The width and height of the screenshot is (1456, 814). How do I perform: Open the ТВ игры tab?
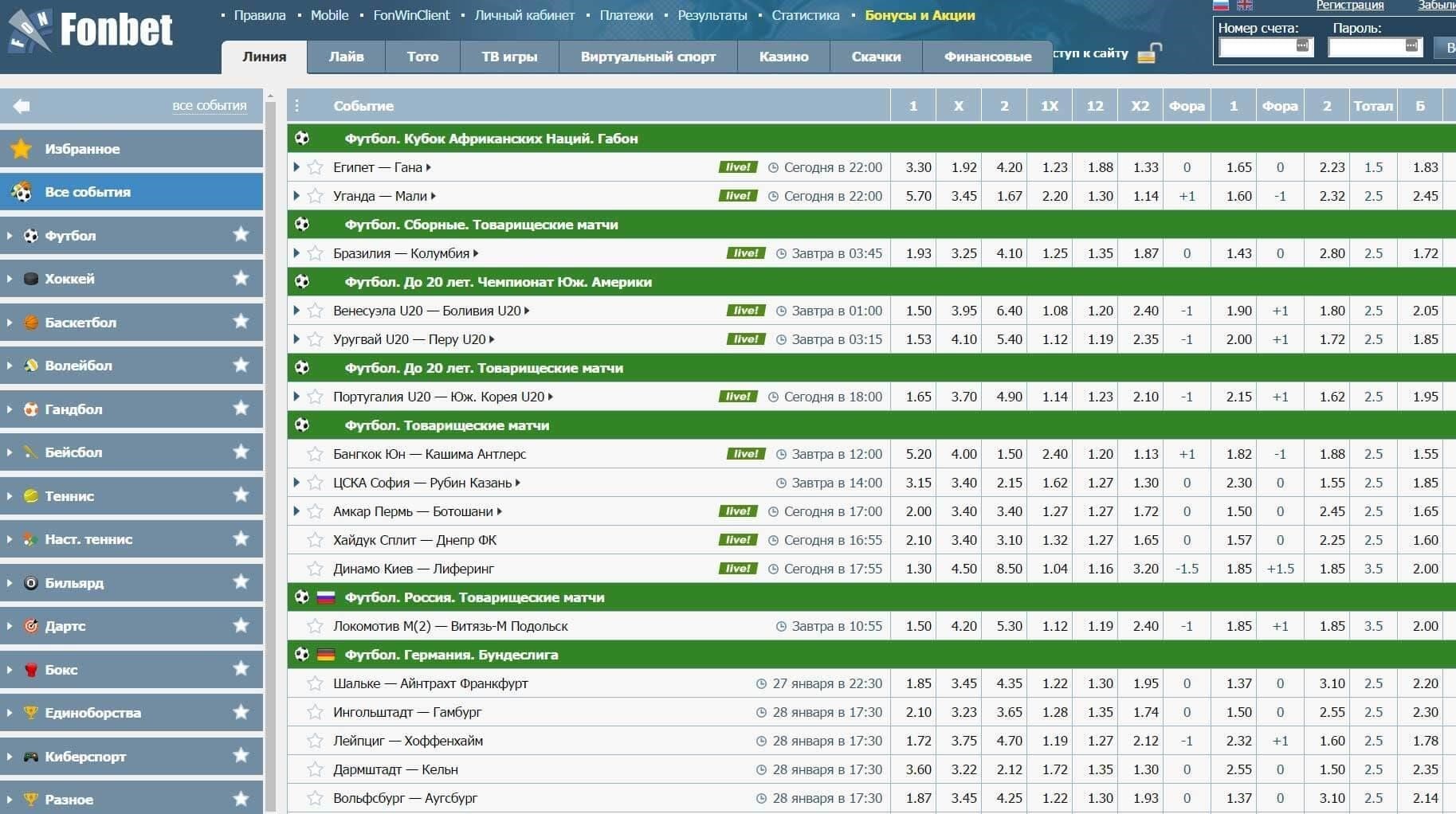pos(509,57)
